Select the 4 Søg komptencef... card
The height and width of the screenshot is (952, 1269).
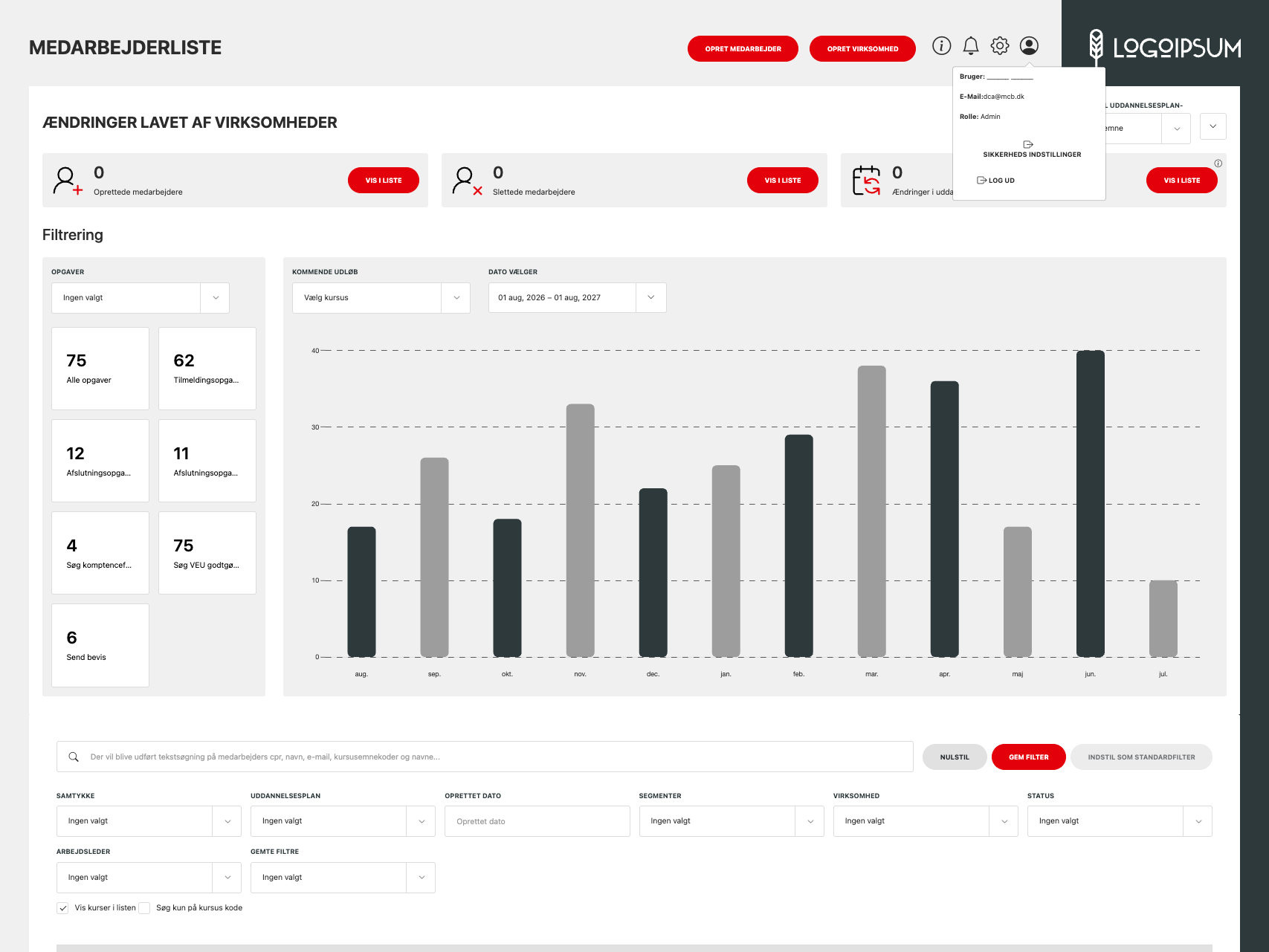(100, 553)
